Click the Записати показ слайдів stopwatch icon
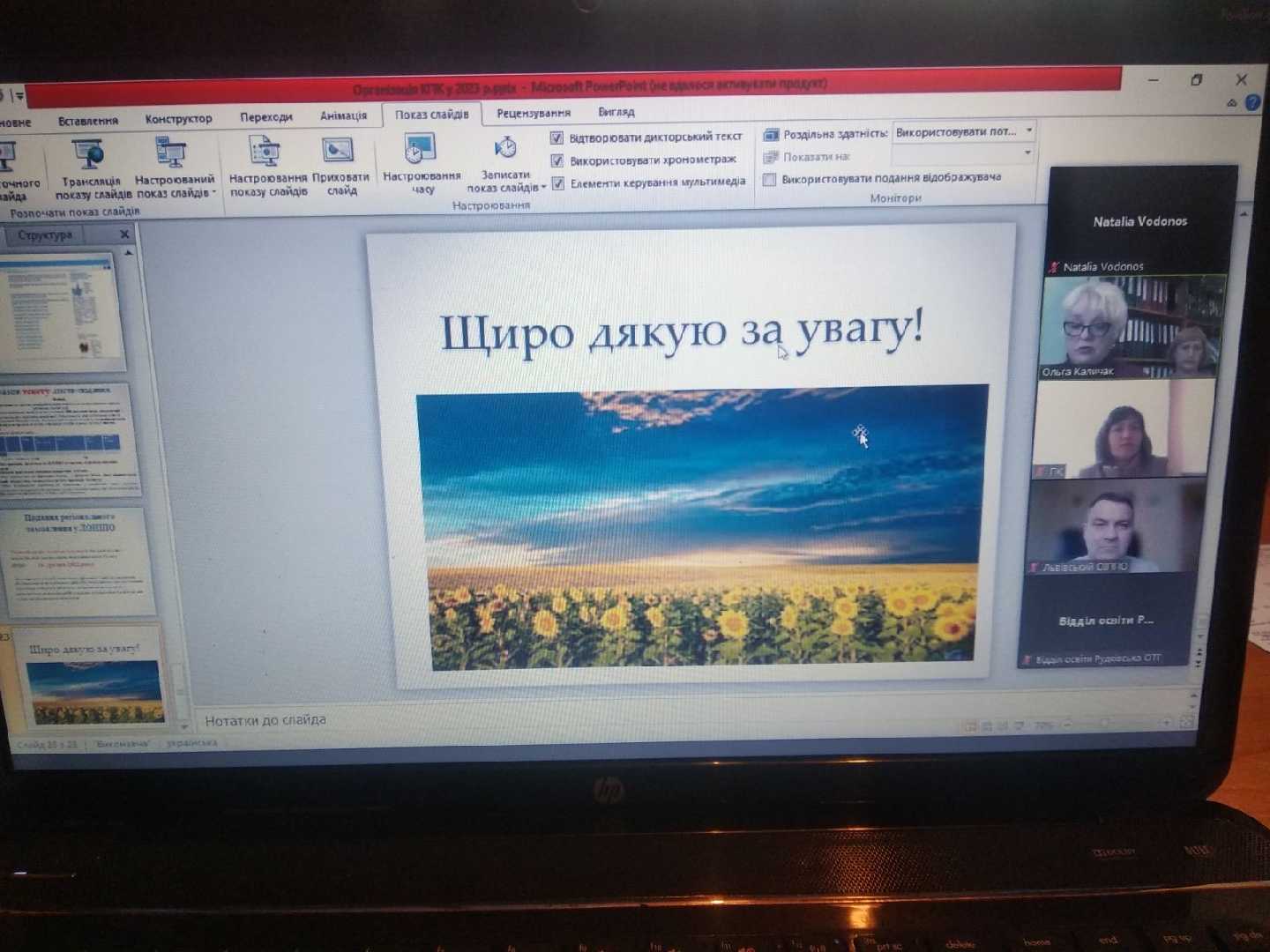The image size is (1270, 952). pyautogui.click(x=505, y=148)
